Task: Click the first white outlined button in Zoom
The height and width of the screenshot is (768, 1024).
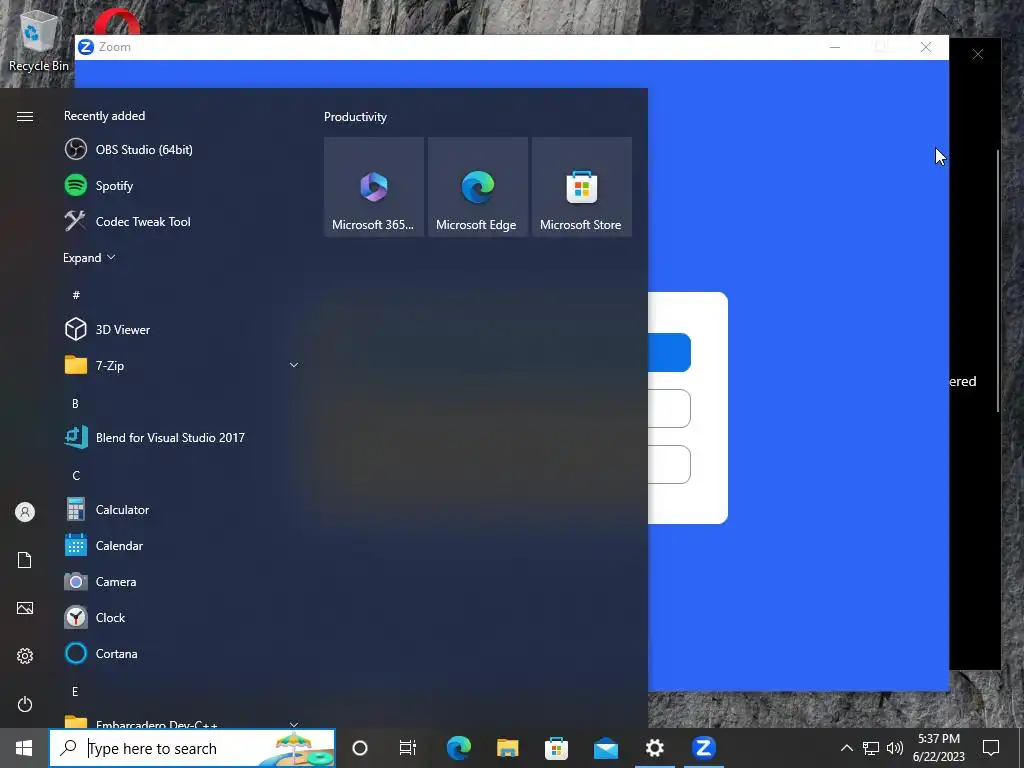Action: 669,408
